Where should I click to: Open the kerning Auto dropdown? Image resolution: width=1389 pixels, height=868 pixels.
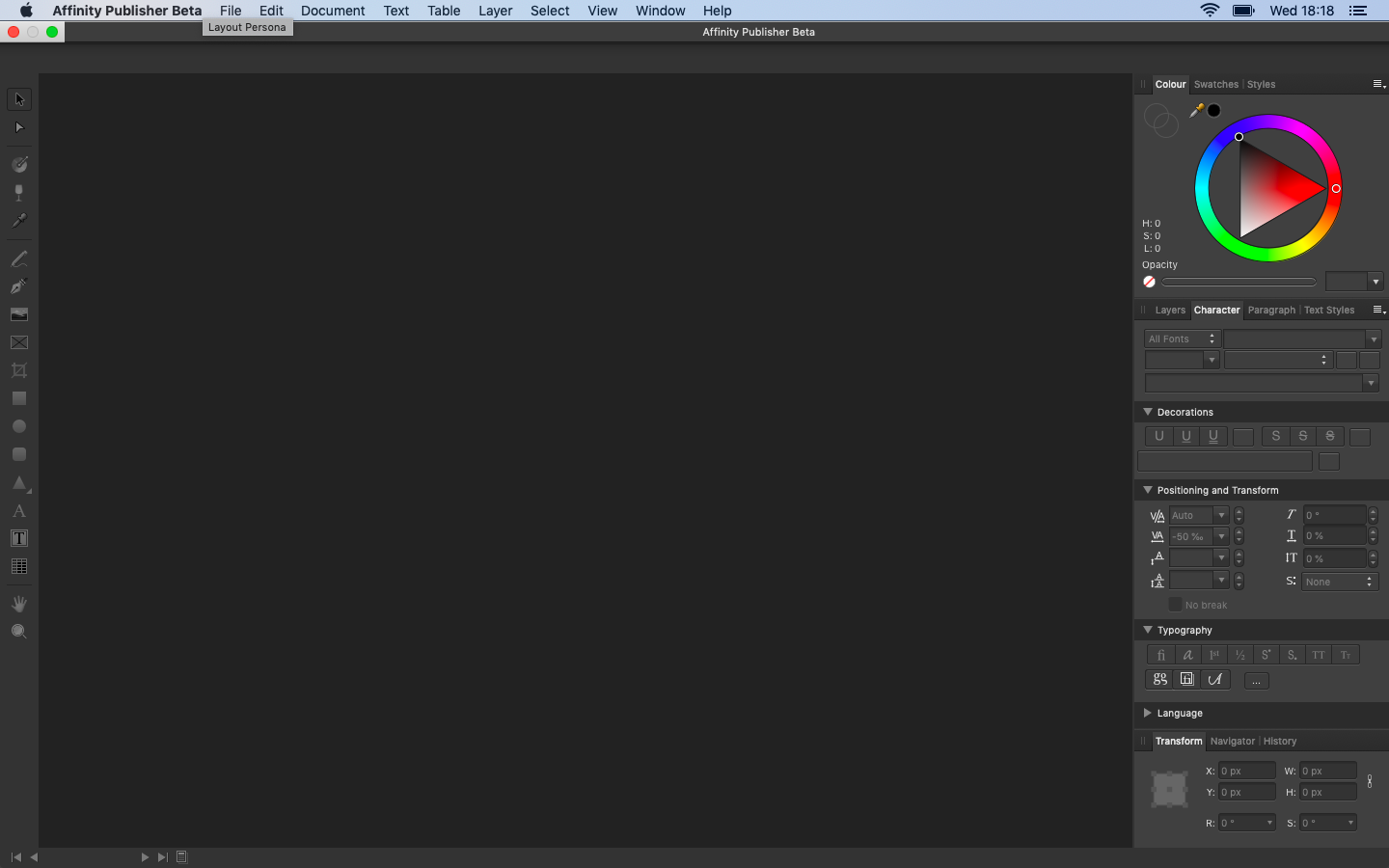(1221, 515)
